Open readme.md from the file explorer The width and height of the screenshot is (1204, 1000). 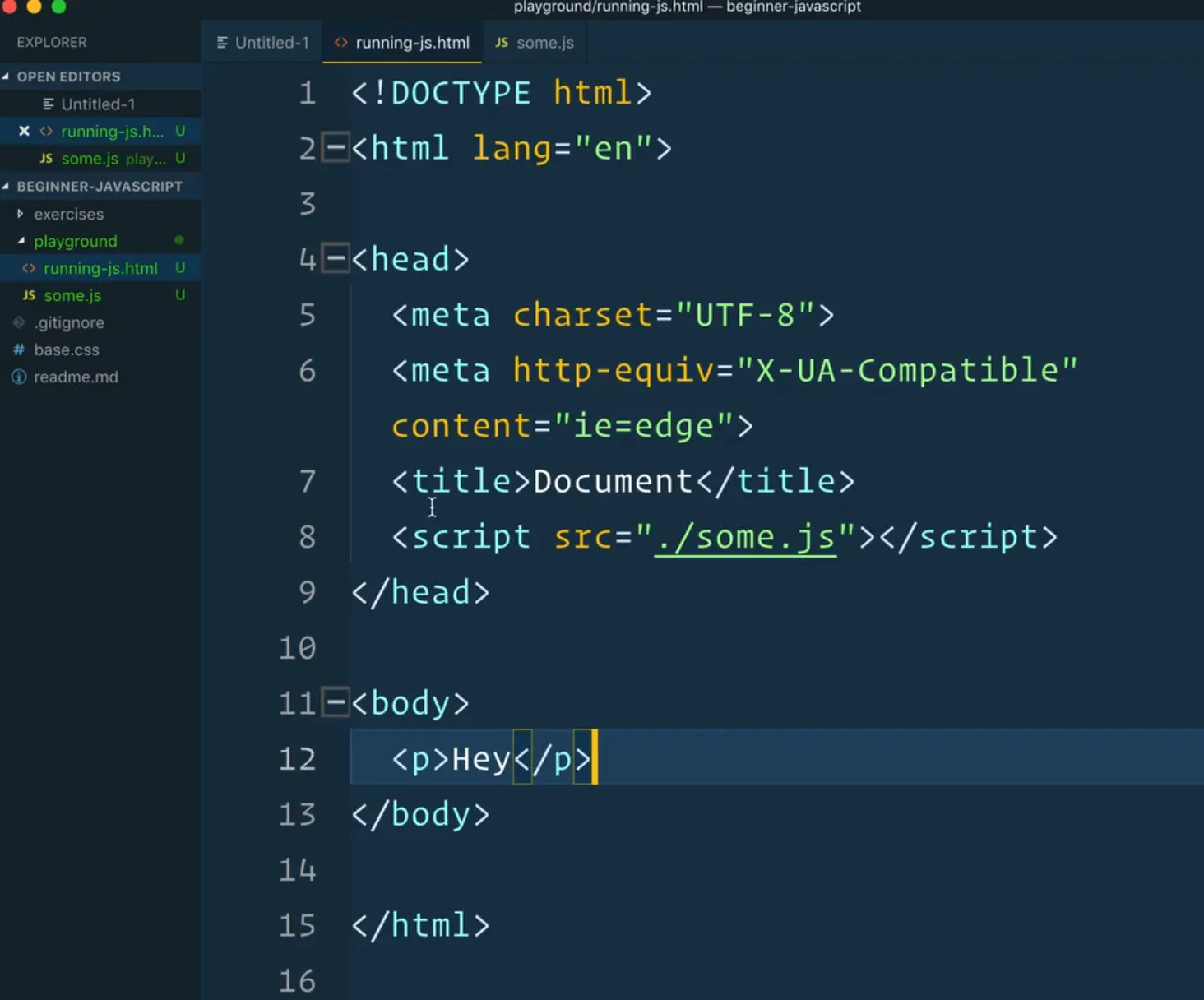tap(76, 377)
